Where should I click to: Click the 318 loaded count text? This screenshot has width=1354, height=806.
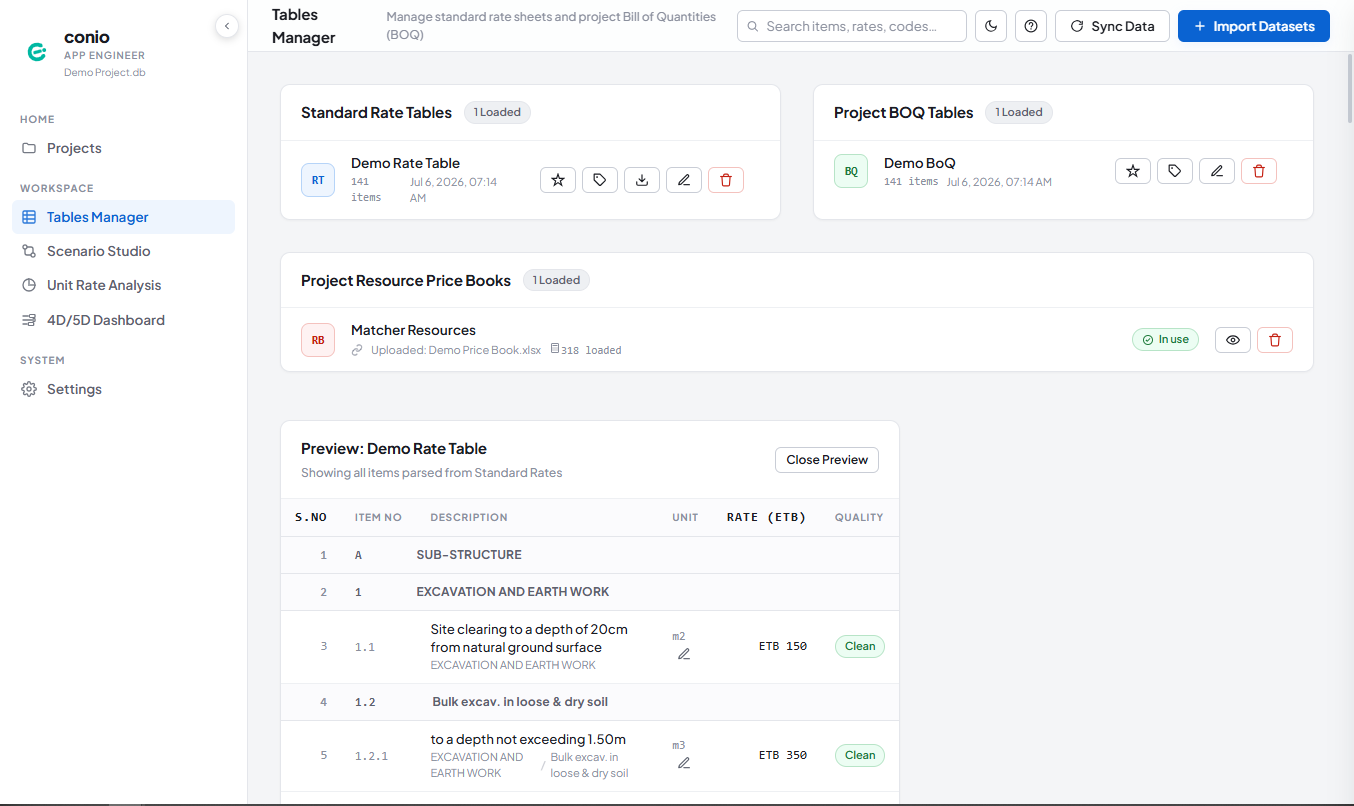tap(591, 350)
